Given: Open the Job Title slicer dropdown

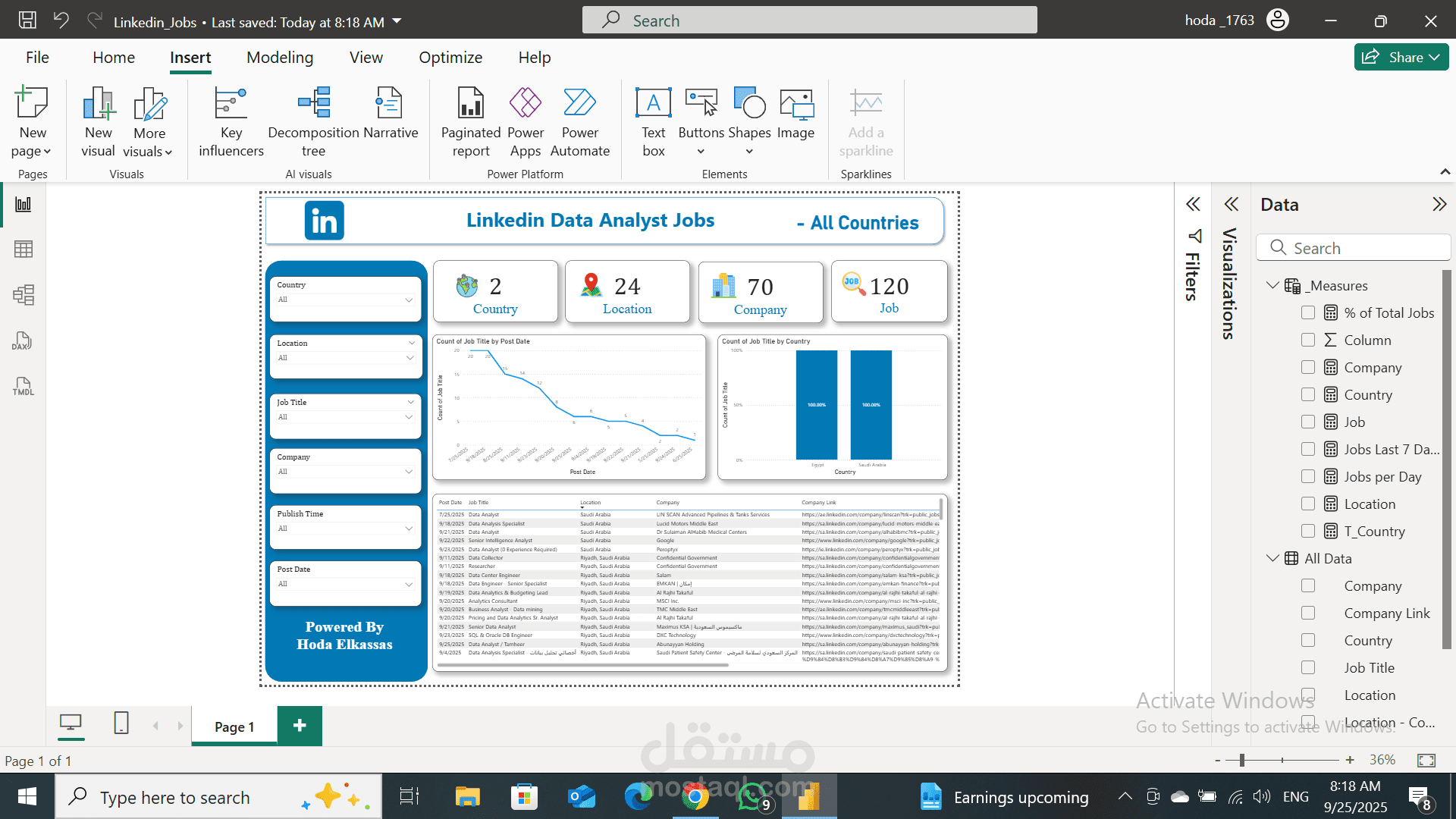Looking at the screenshot, I should pyautogui.click(x=410, y=417).
